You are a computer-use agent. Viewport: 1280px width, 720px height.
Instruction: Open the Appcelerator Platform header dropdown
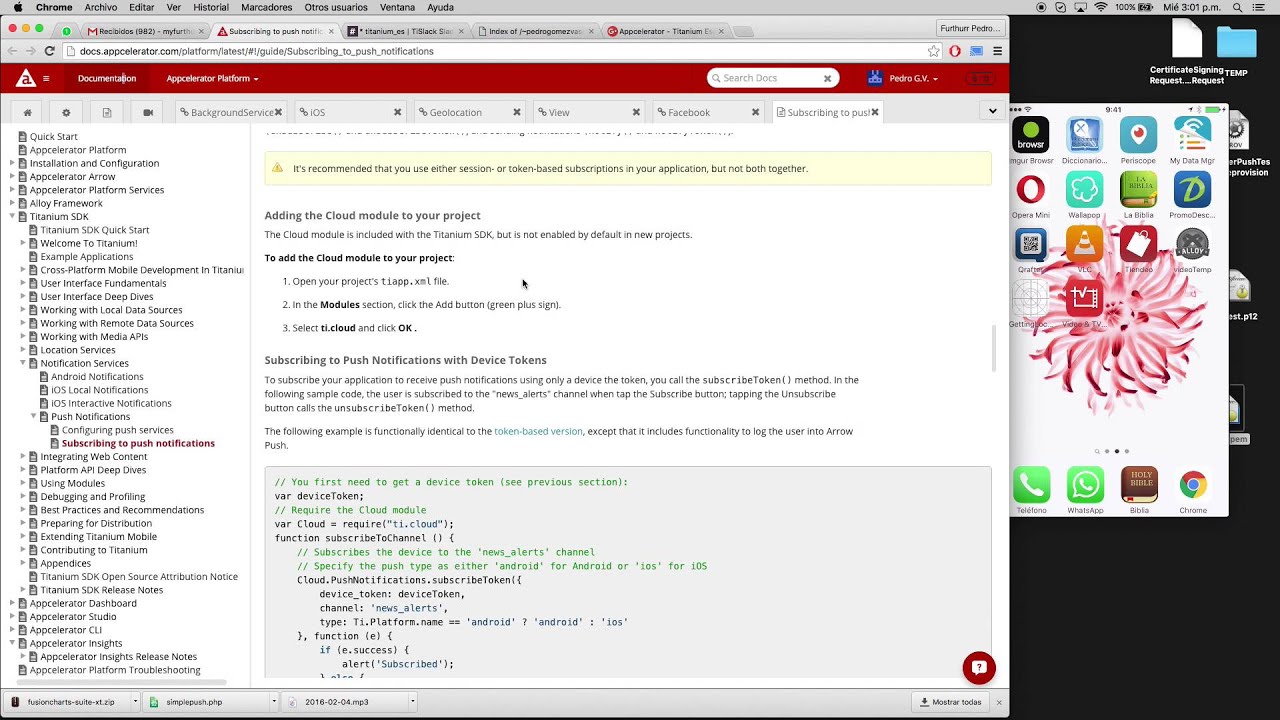(x=212, y=78)
